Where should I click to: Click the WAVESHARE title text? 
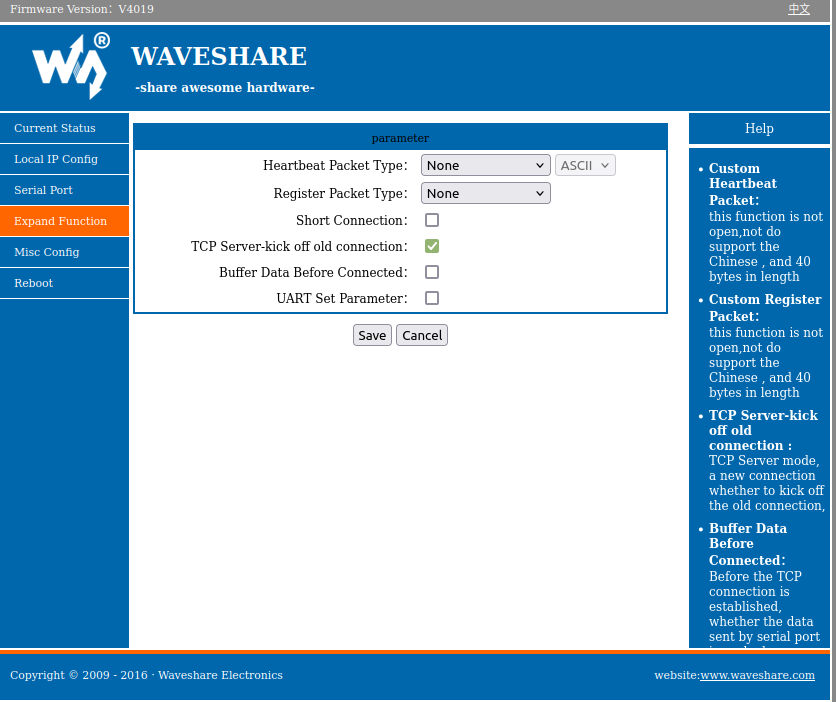[x=218, y=56]
